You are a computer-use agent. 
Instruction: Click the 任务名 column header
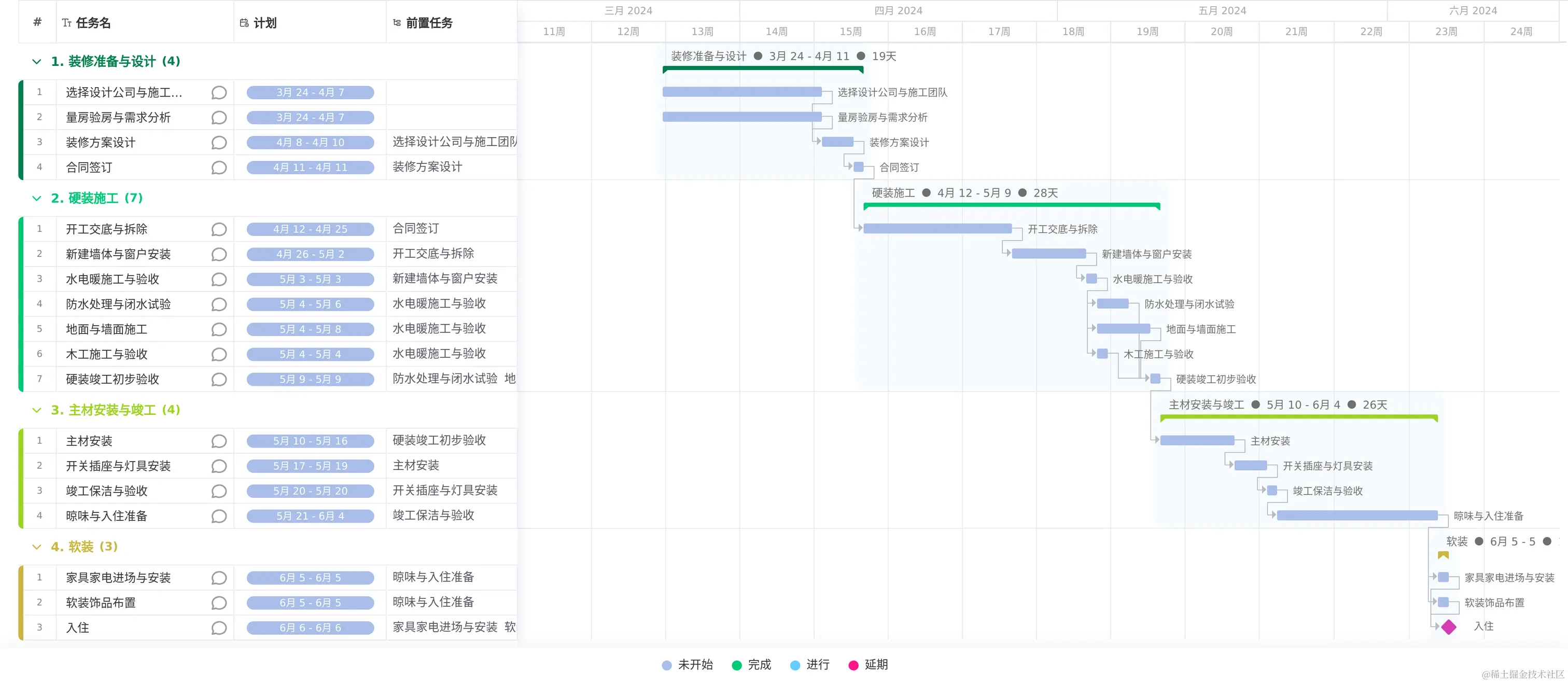[x=92, y=22]
